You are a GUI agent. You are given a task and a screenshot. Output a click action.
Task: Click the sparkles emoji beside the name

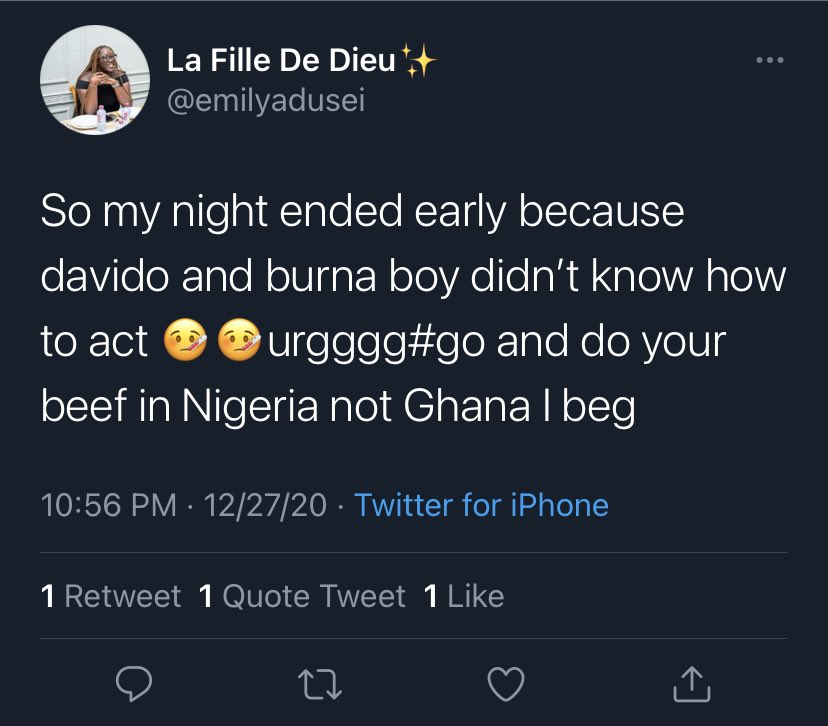point(419,62)
